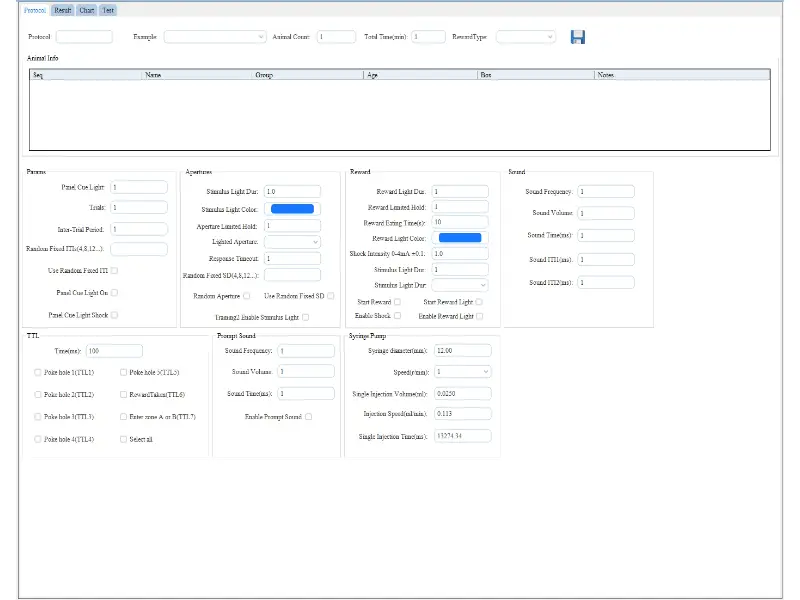
Task: Expand the Lighted Aperture dropdown
Action: click(x=293, y=242)
